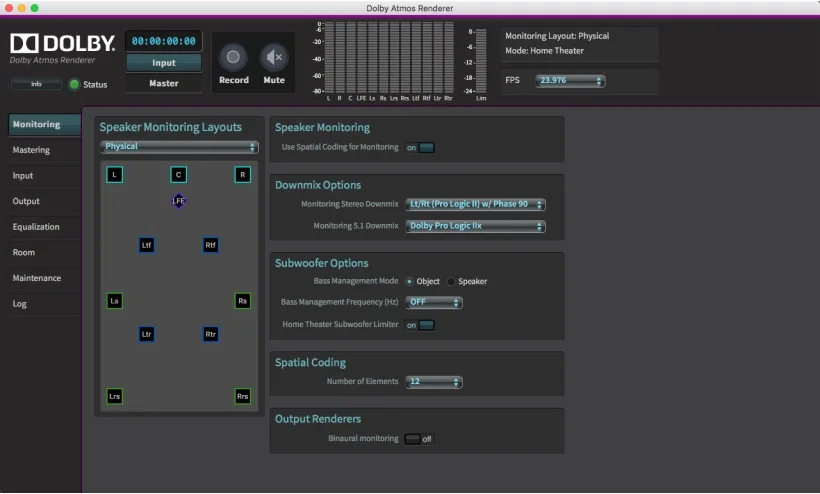This screenshot has width=820, height=494.
Task: Select the Lrs rear surround speaker
Action: (x=115, y=396)
